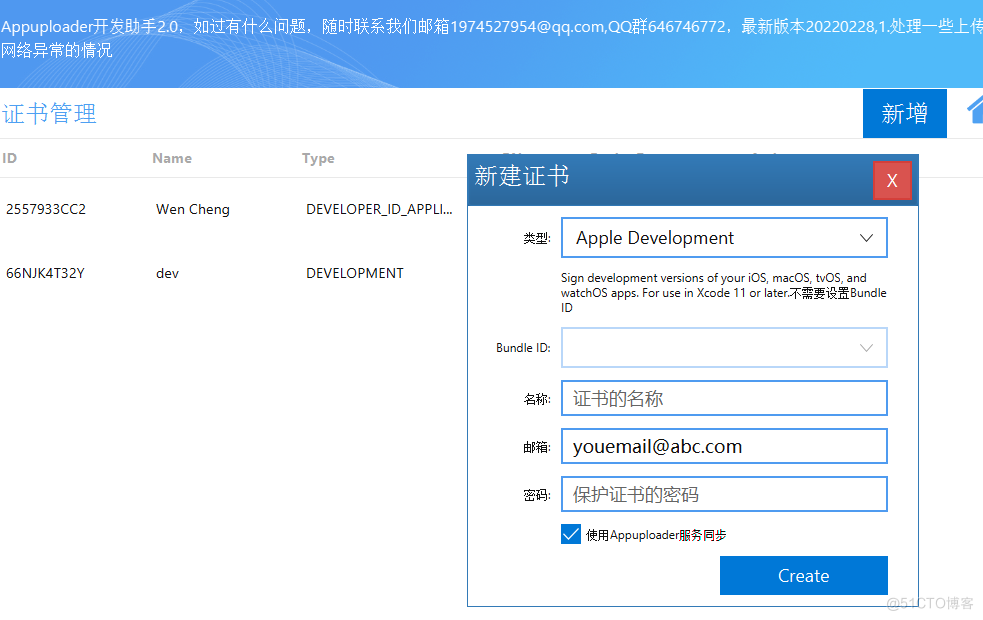
Task: Close the 新建证书 dialog with X
Action: click(x=892, y=181)
